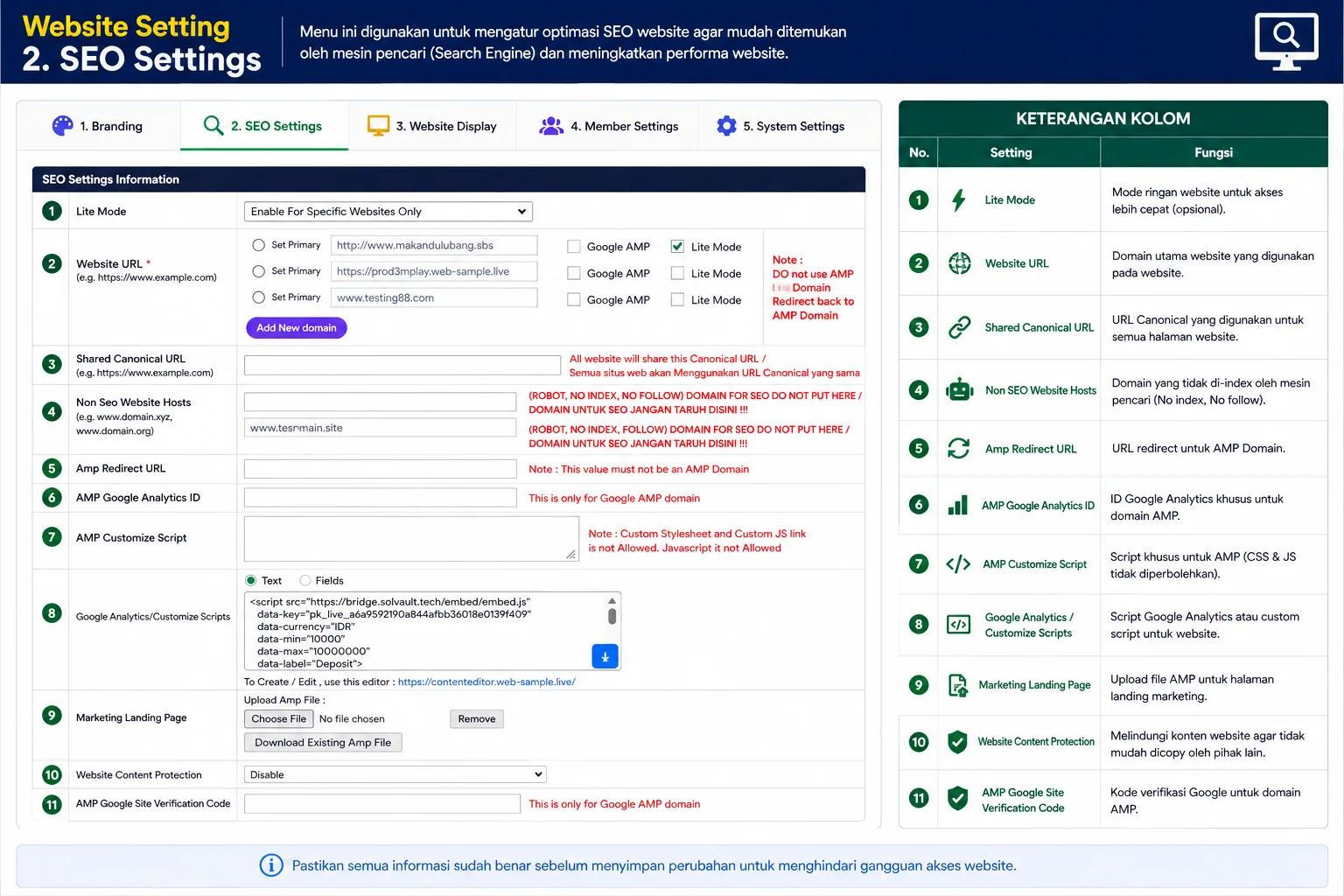Click the Website Display monitor icon
This screenshot has width=1344, height=896.
379,126
